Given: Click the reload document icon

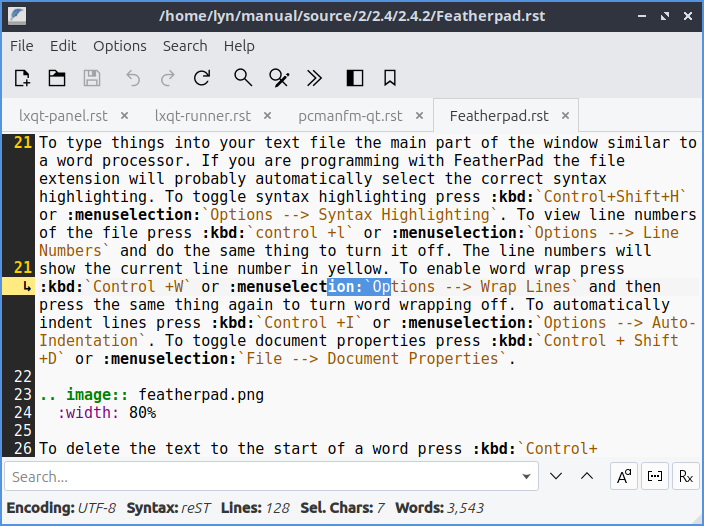Looking at the screenshot, I should tap(202, 78).
